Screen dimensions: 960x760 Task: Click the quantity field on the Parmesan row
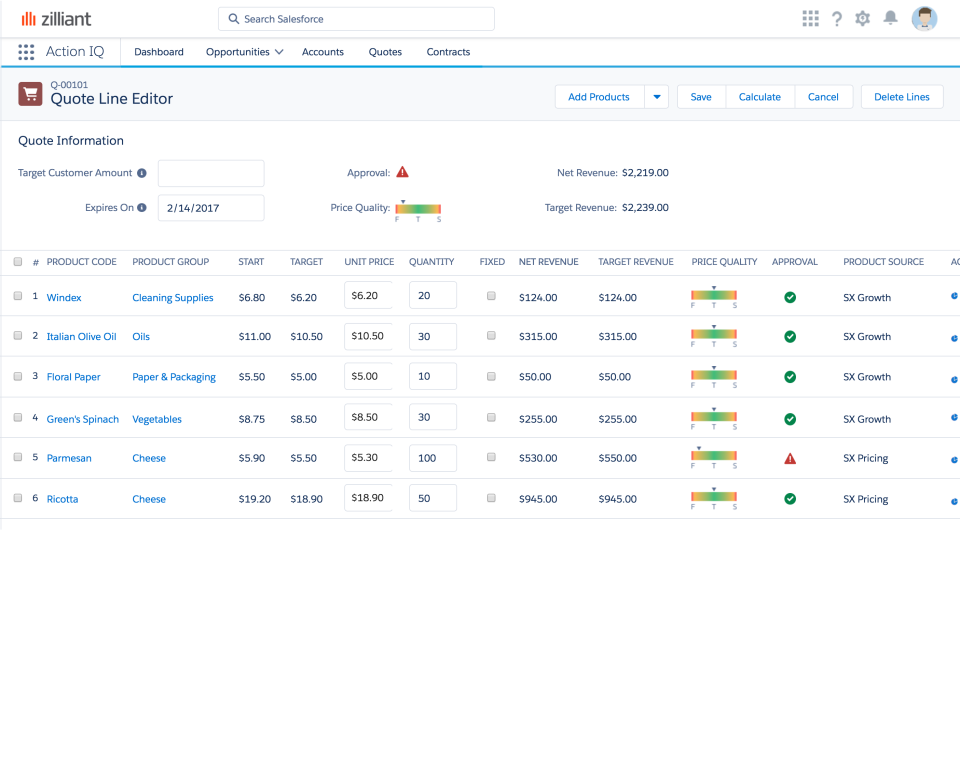tap(432, 457)
